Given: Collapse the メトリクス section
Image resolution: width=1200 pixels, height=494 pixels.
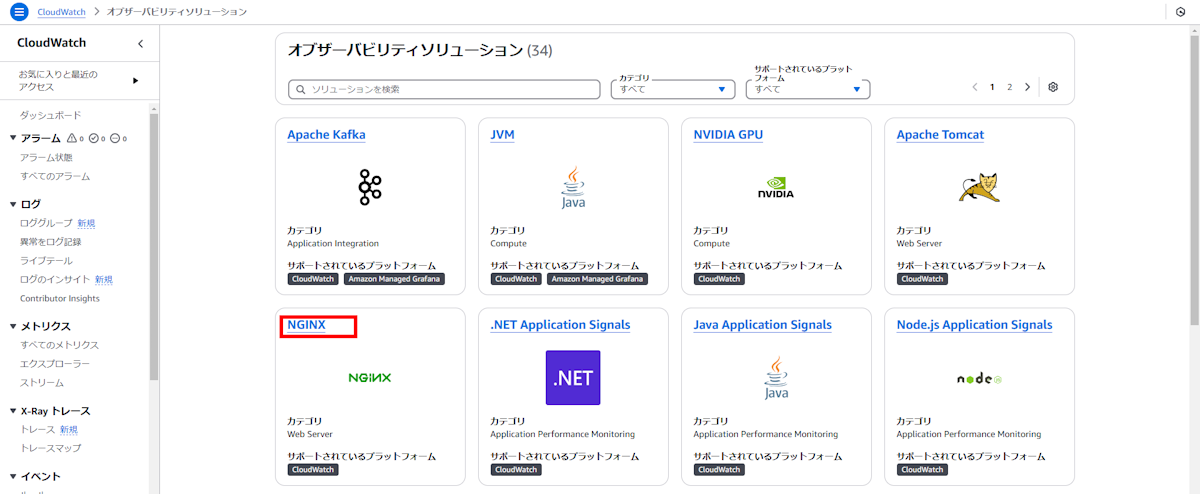Looking at the screenshot, I should click(13, 326).
